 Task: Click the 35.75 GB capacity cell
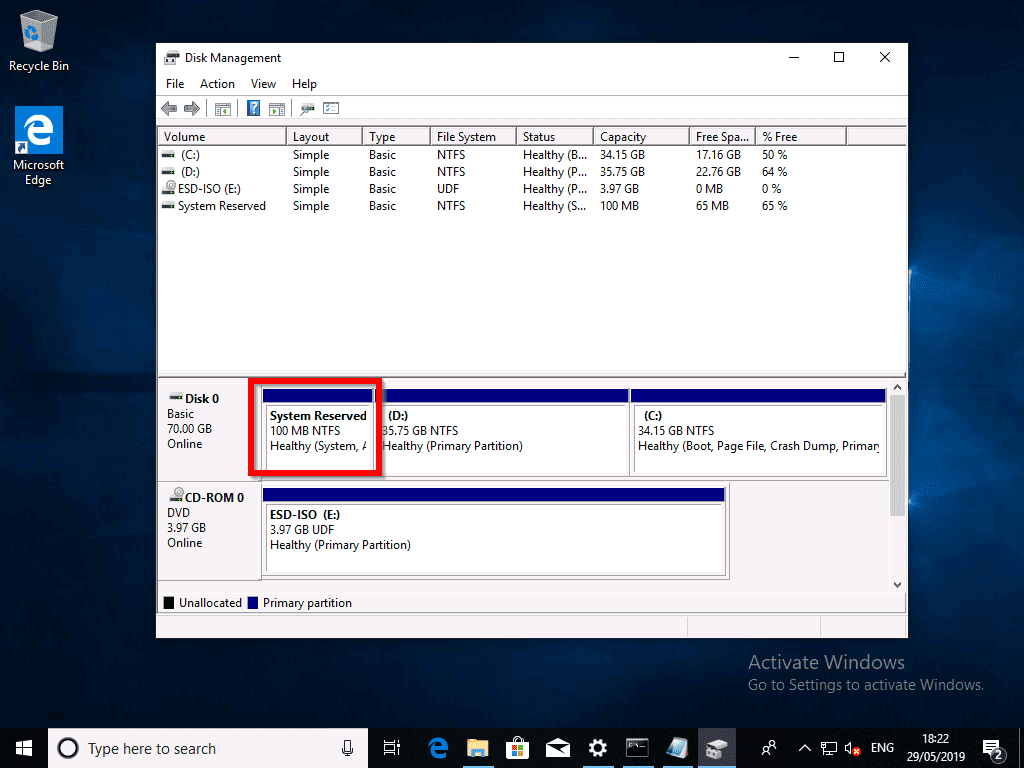pos(622,172)
